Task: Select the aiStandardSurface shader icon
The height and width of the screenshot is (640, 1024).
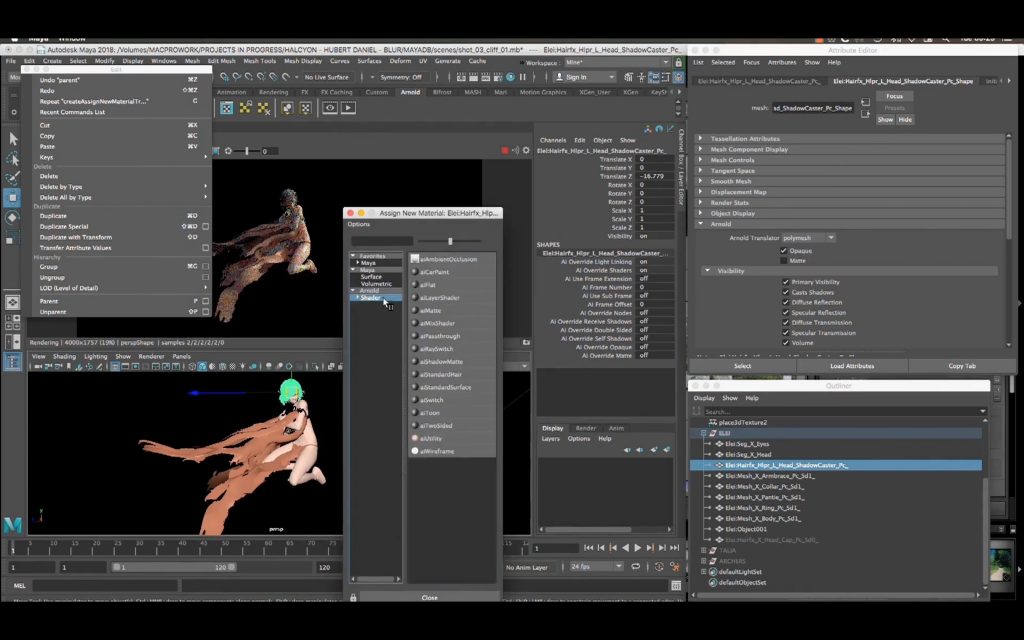Action: click(415, 387)
